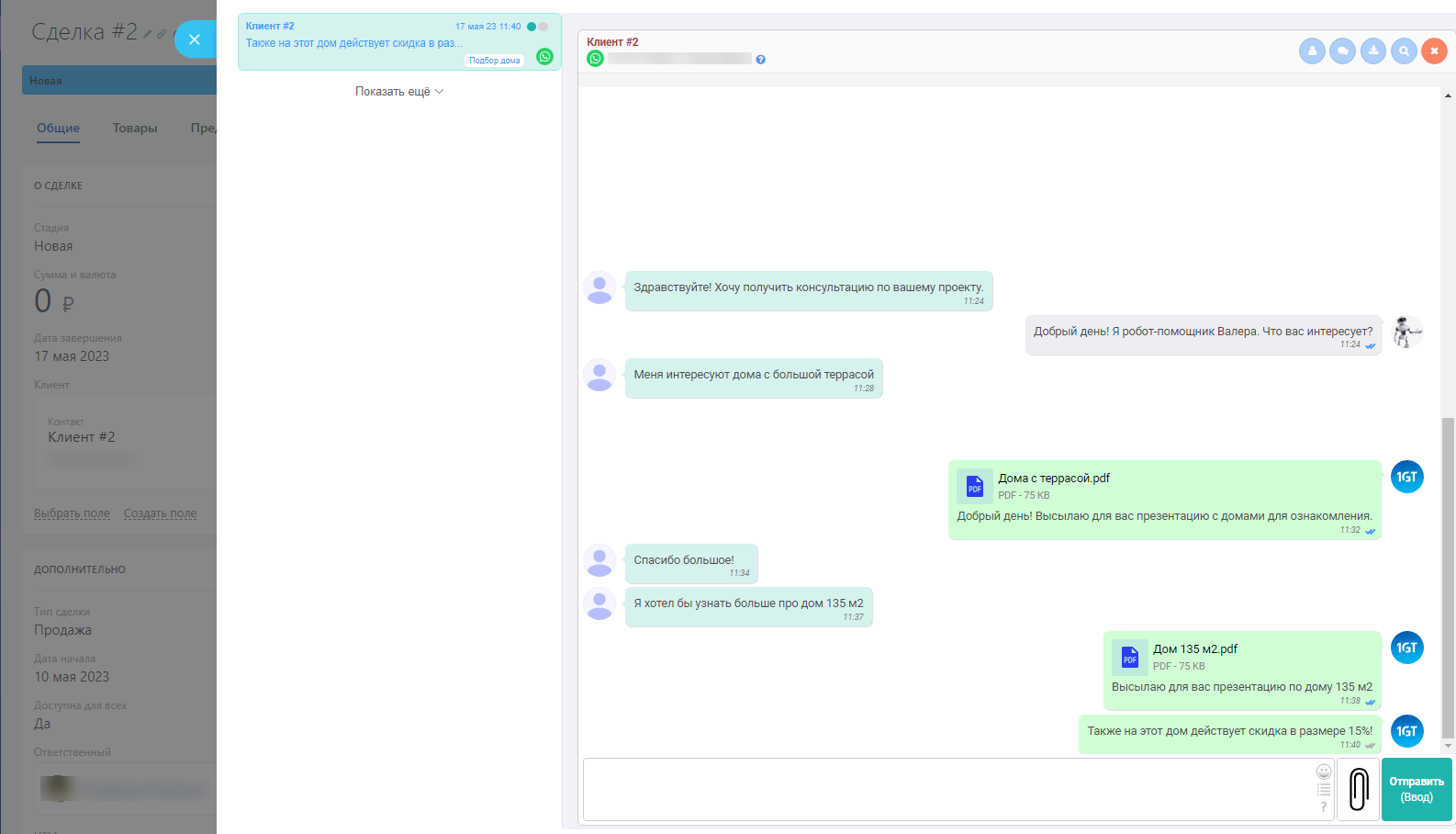Select the message 'Я хотел бы узнать больше про дом 135 м2'
This screenshot has height=834, width=1456.
748,607
